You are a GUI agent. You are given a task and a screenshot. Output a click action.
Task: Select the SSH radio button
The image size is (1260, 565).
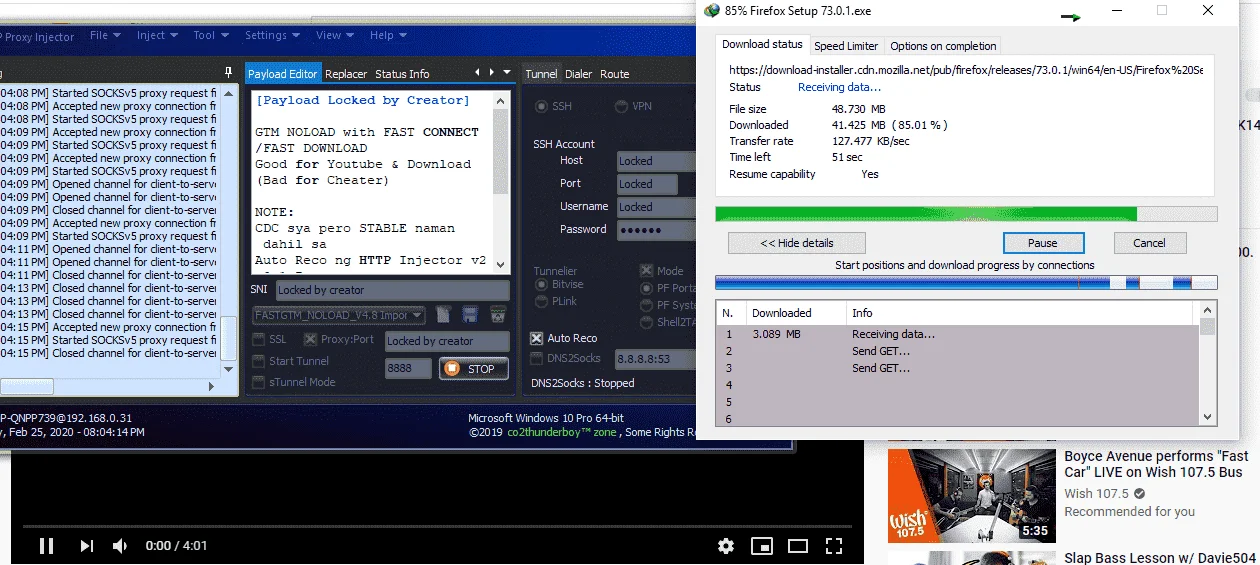click(x=542, y=107)
